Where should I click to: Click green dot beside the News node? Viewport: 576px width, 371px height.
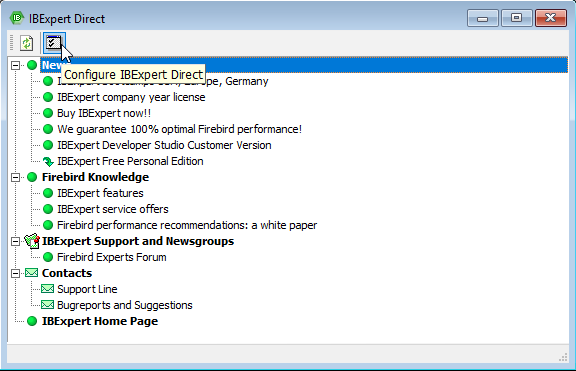coord(32,65)
